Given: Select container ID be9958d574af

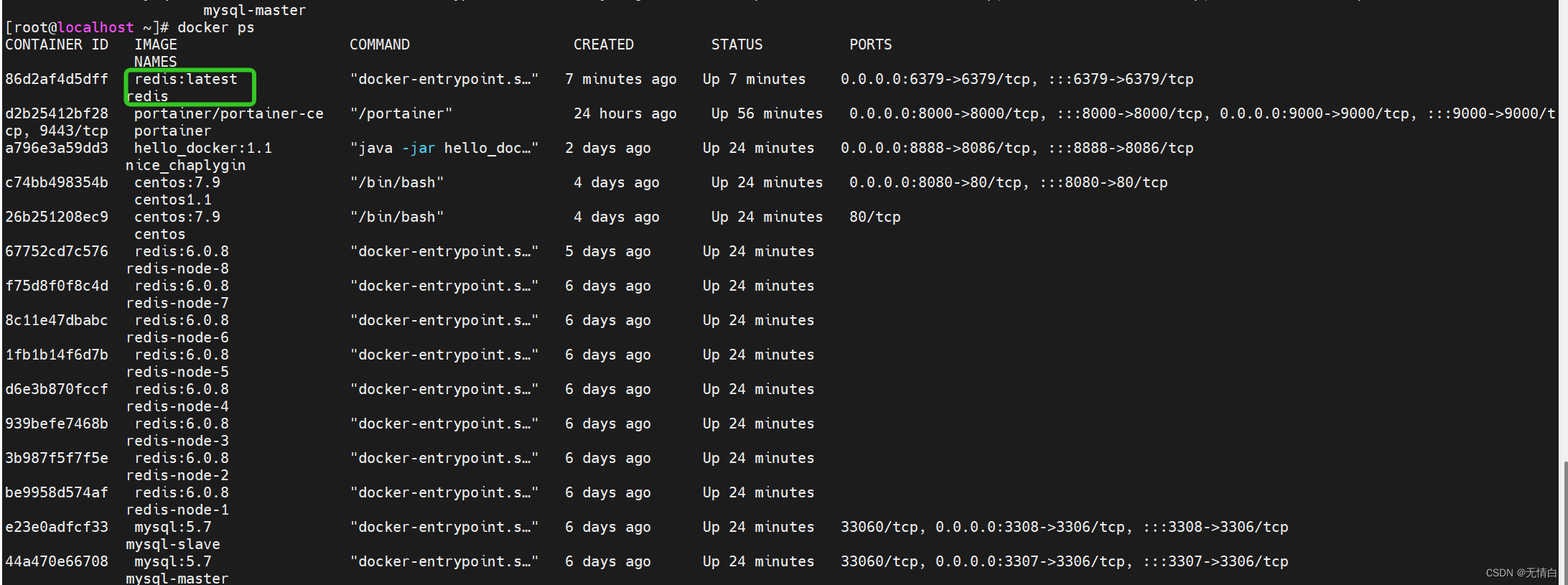Looking at the screenshot, I should coord(57,492).
